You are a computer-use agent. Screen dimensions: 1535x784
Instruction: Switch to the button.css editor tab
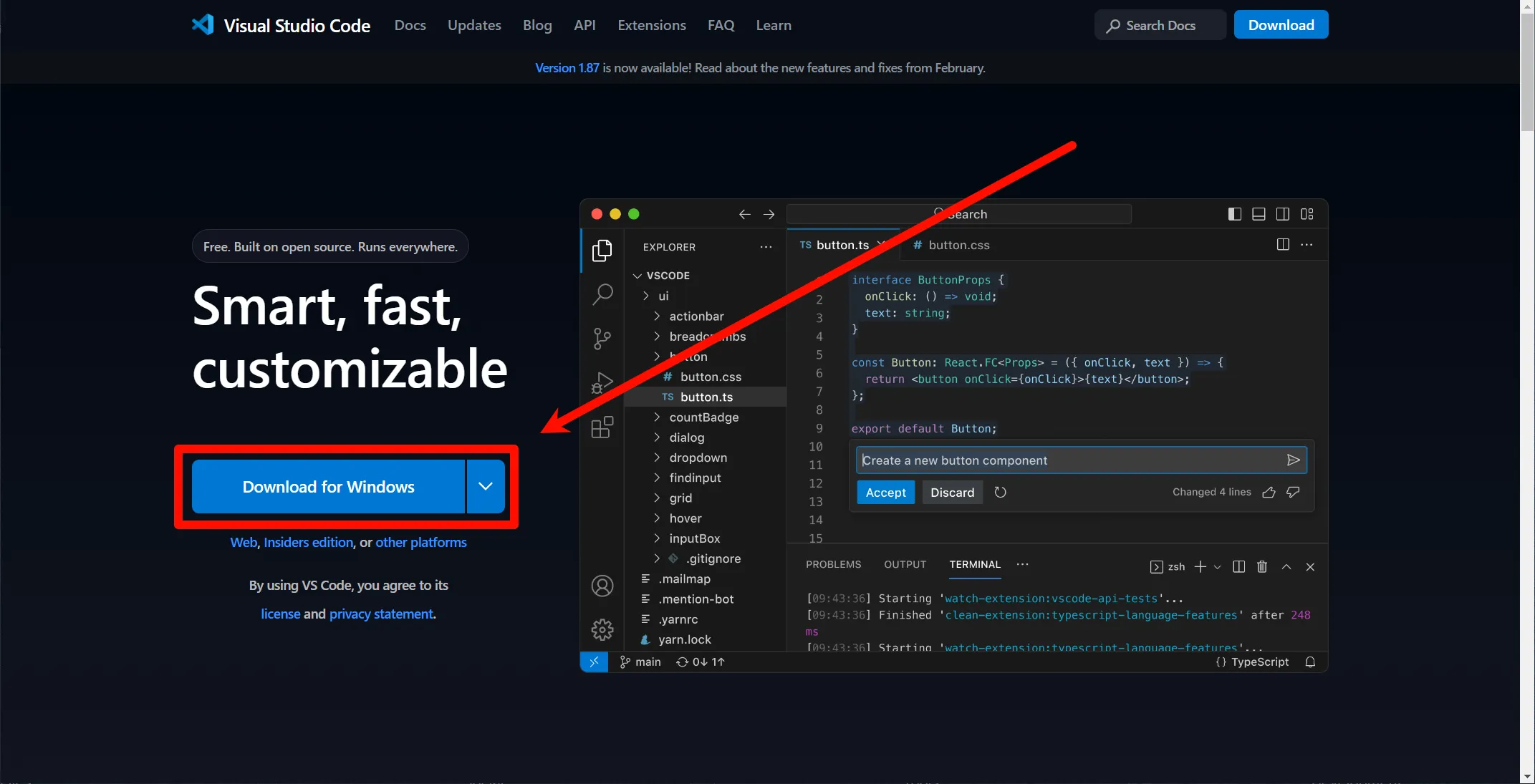point(951,245)
